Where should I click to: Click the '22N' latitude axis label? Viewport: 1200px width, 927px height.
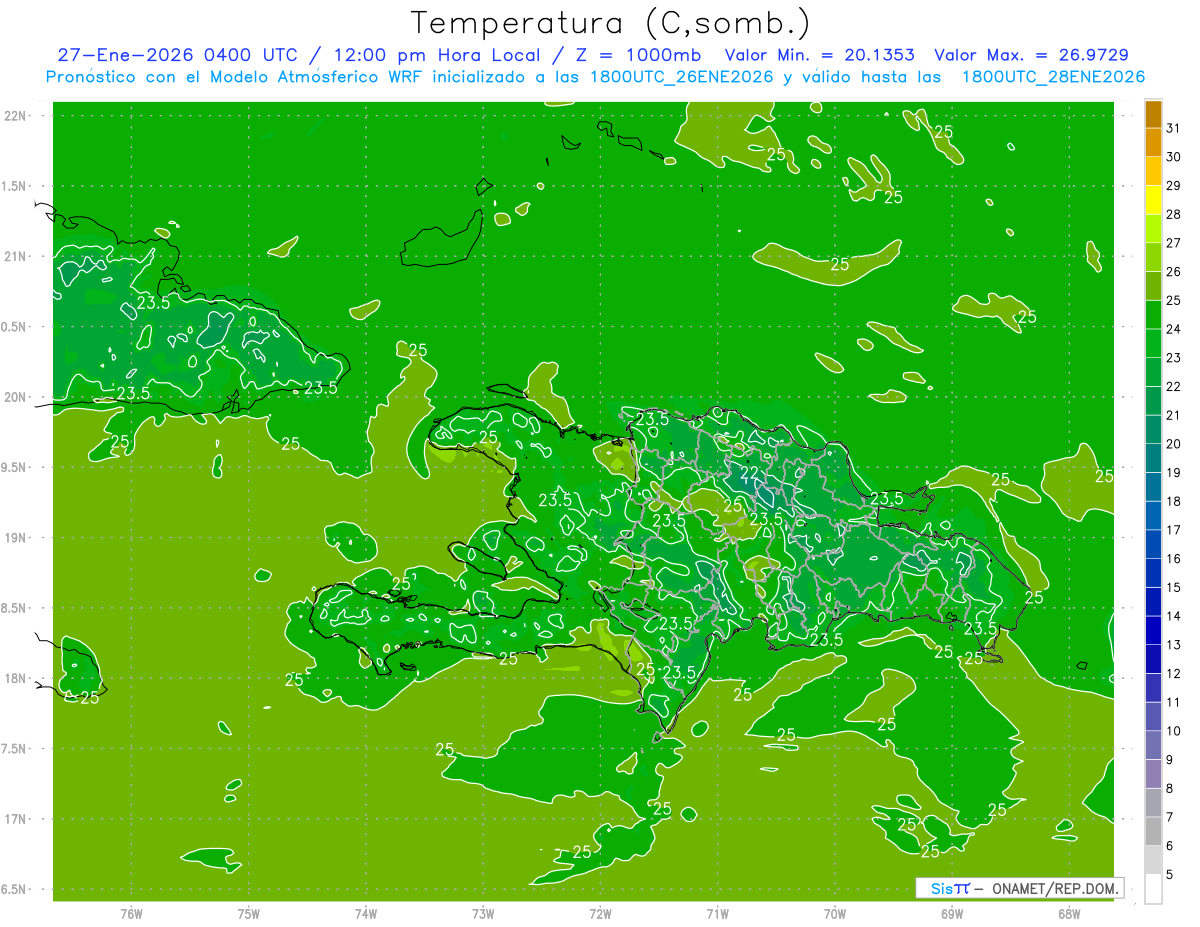[15, 116]
